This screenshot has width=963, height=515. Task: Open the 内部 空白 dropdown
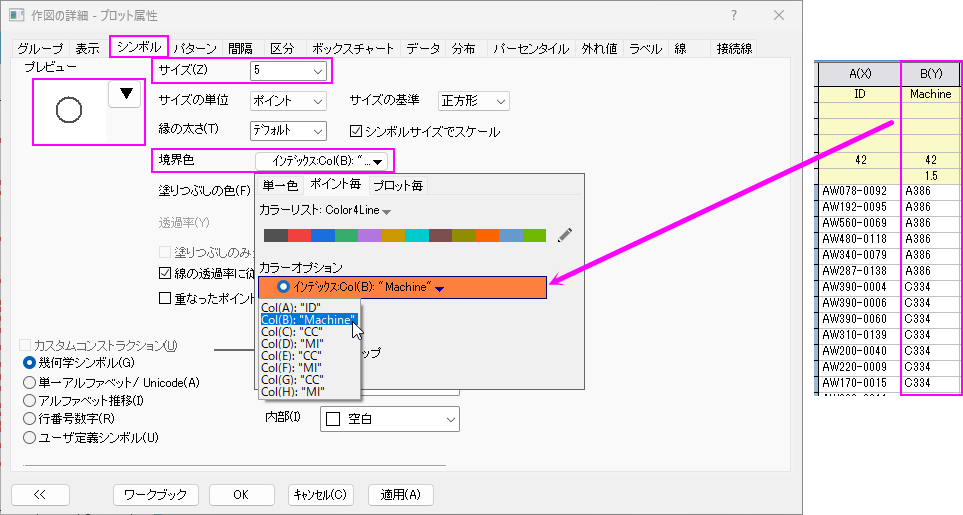click(x=389, y=419)
